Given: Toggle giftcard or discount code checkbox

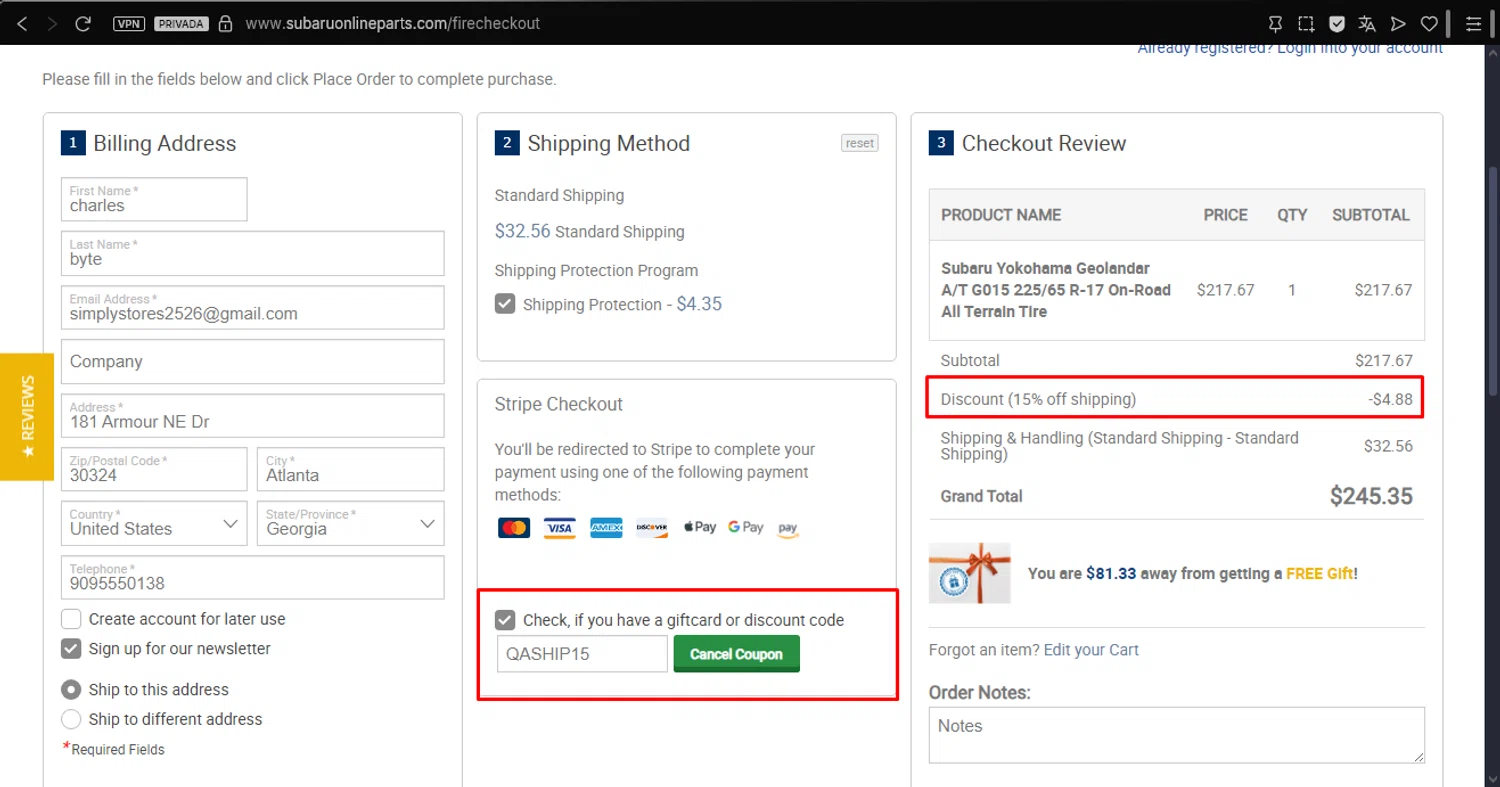Looking at the screenshot, I should [505, 620].
